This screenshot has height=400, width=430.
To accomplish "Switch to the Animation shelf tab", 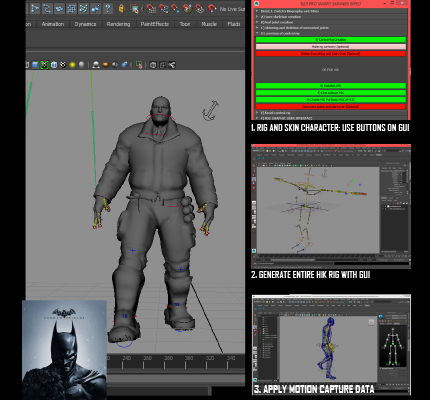I will click(x=53, y=24).
